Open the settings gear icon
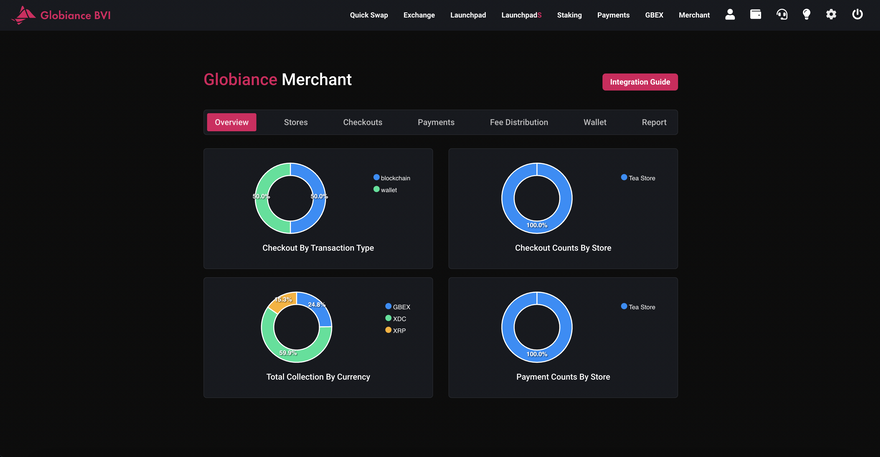The width and height of the screenshot is (880, 457). coord(831,15)
